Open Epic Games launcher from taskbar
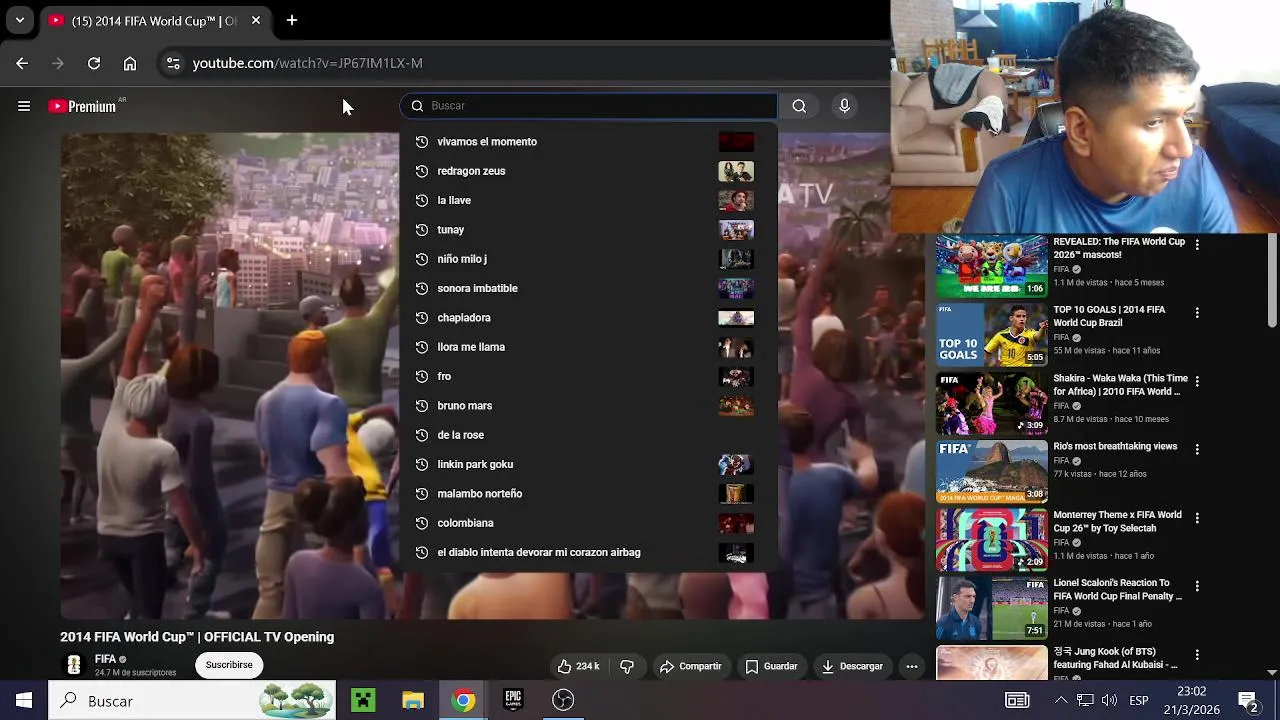Viewport: 1280px width, 720px height. coord(513,701)
